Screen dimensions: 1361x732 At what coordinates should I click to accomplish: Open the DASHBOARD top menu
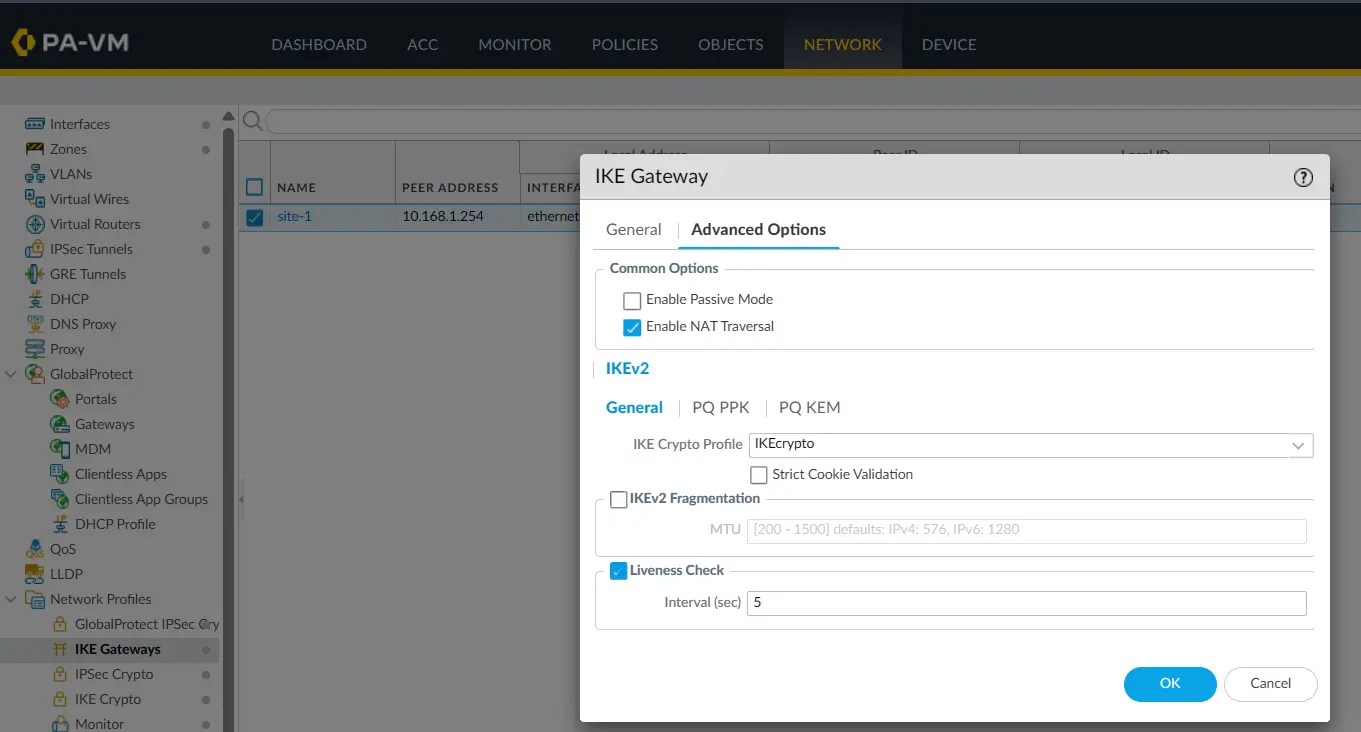coord(319,44)
